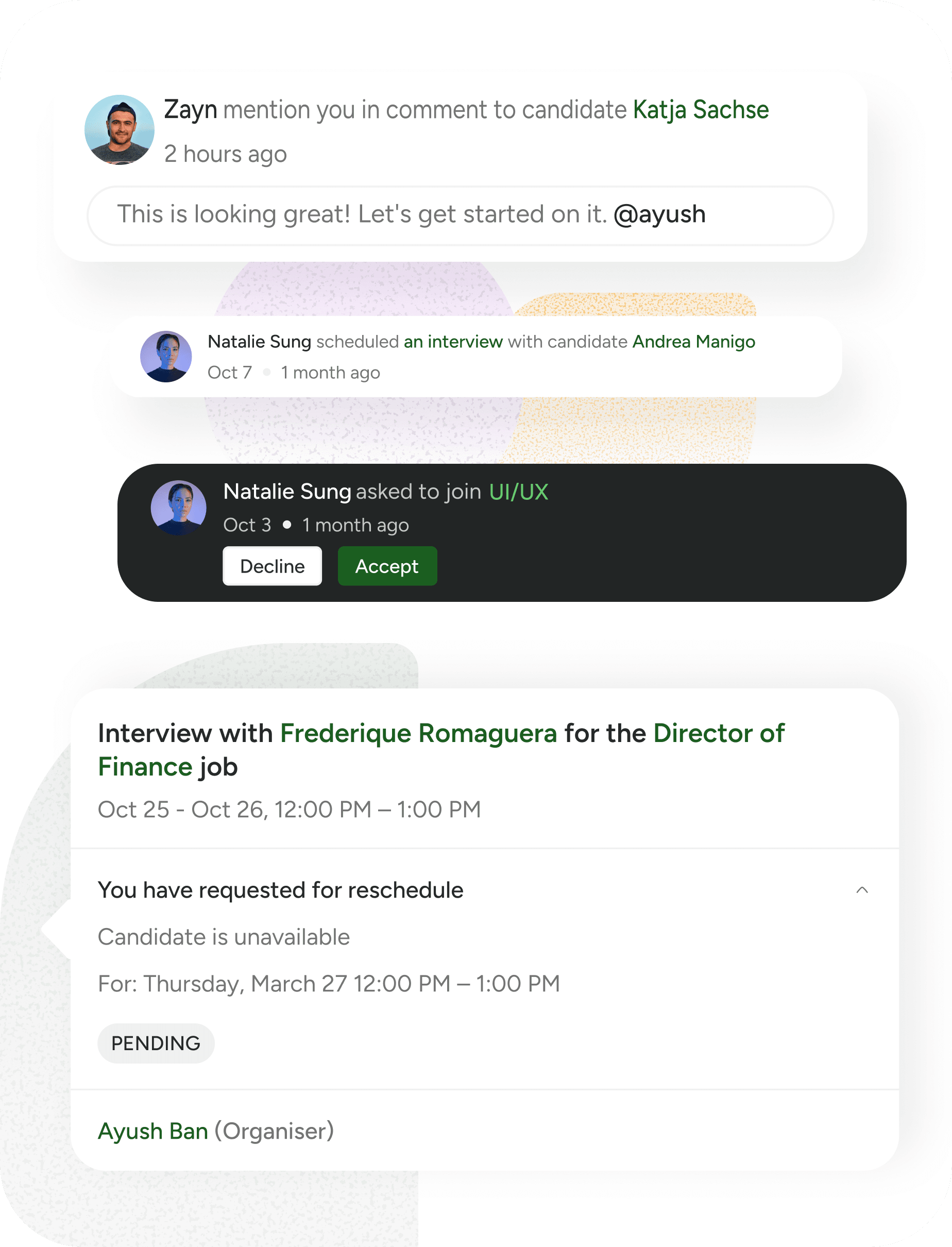Open candidate Katja Sachse's profile
The width and height of the screenshot is (952, 1247).
[x=701, y=110]
